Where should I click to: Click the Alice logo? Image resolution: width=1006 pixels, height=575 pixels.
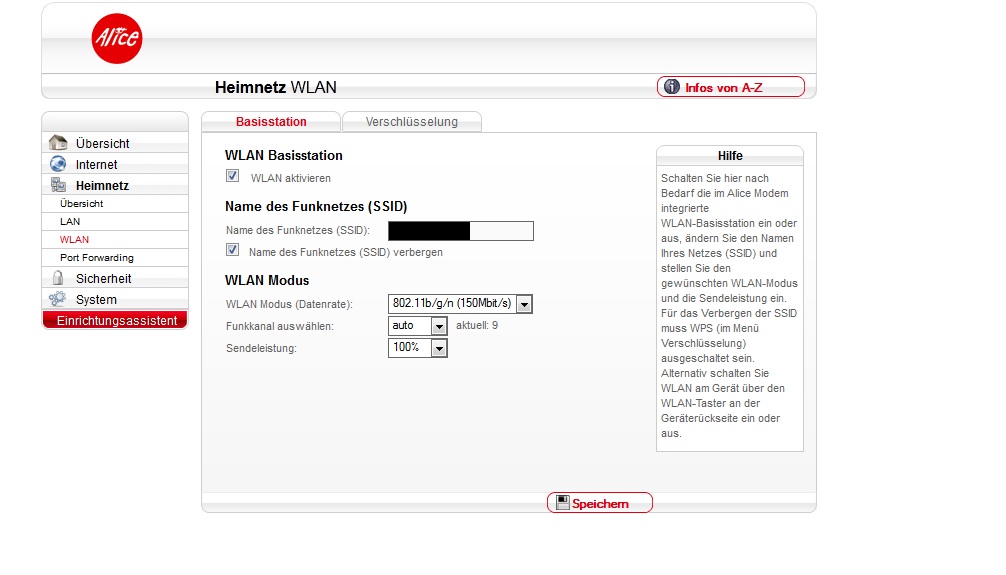click(x=116, y=38)
